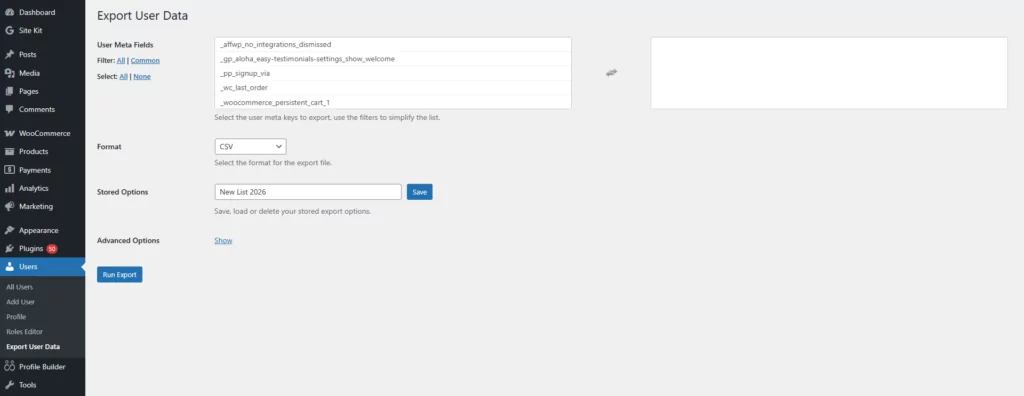Click the Run Export button
Viewport: 1024px width, 396px height.
coord(120,274)
